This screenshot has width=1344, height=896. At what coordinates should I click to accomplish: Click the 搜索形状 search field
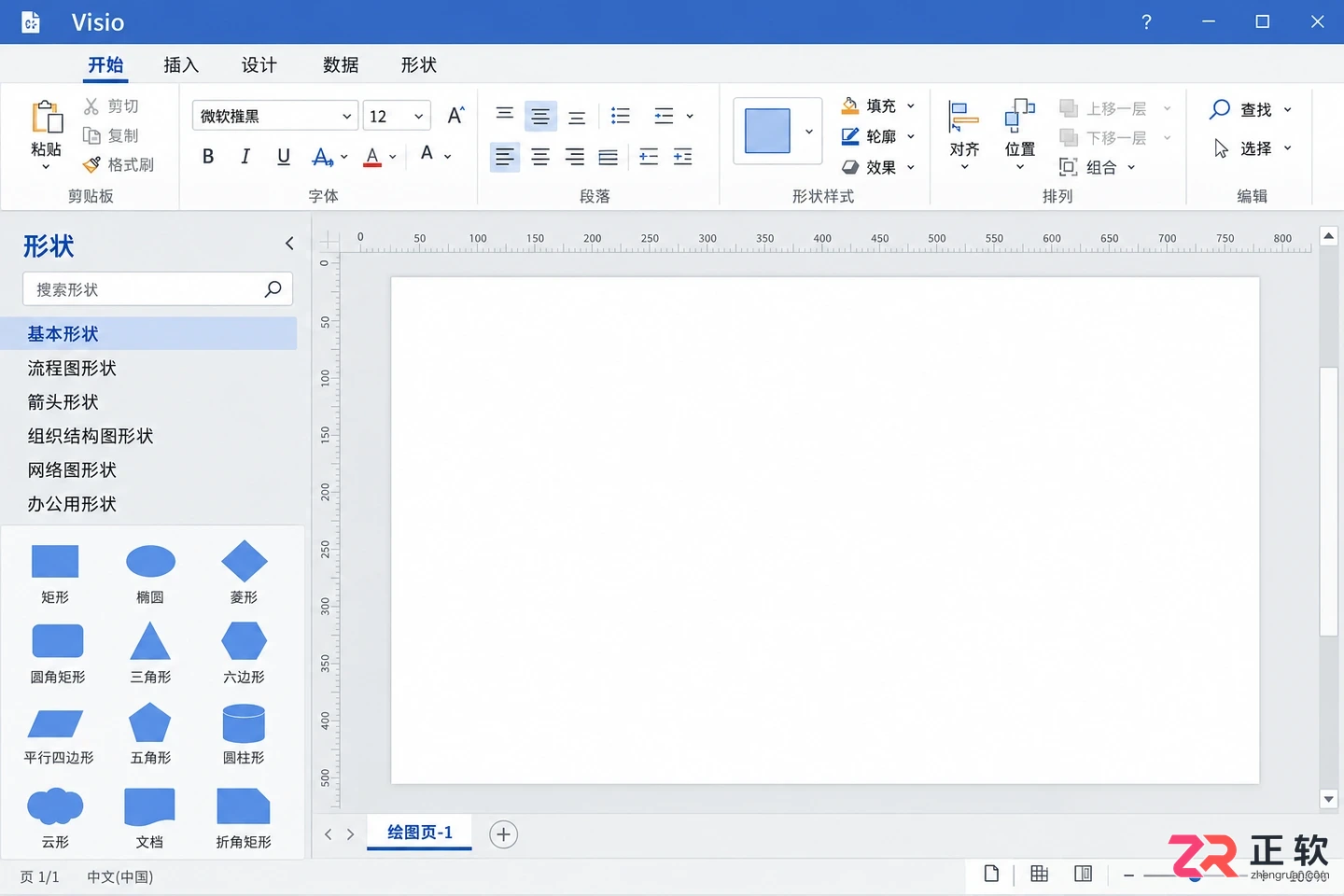[x=158, y=289]
